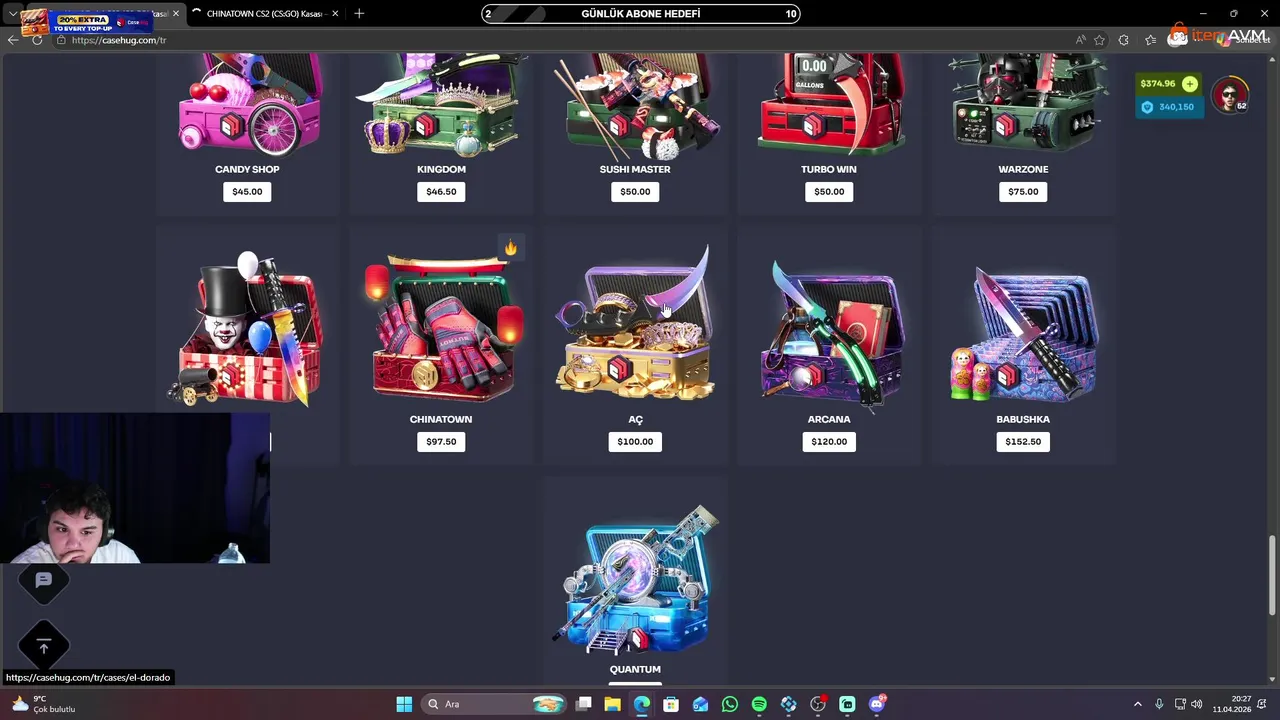Click the AÇ label on the gold case

tap(635, 419)
